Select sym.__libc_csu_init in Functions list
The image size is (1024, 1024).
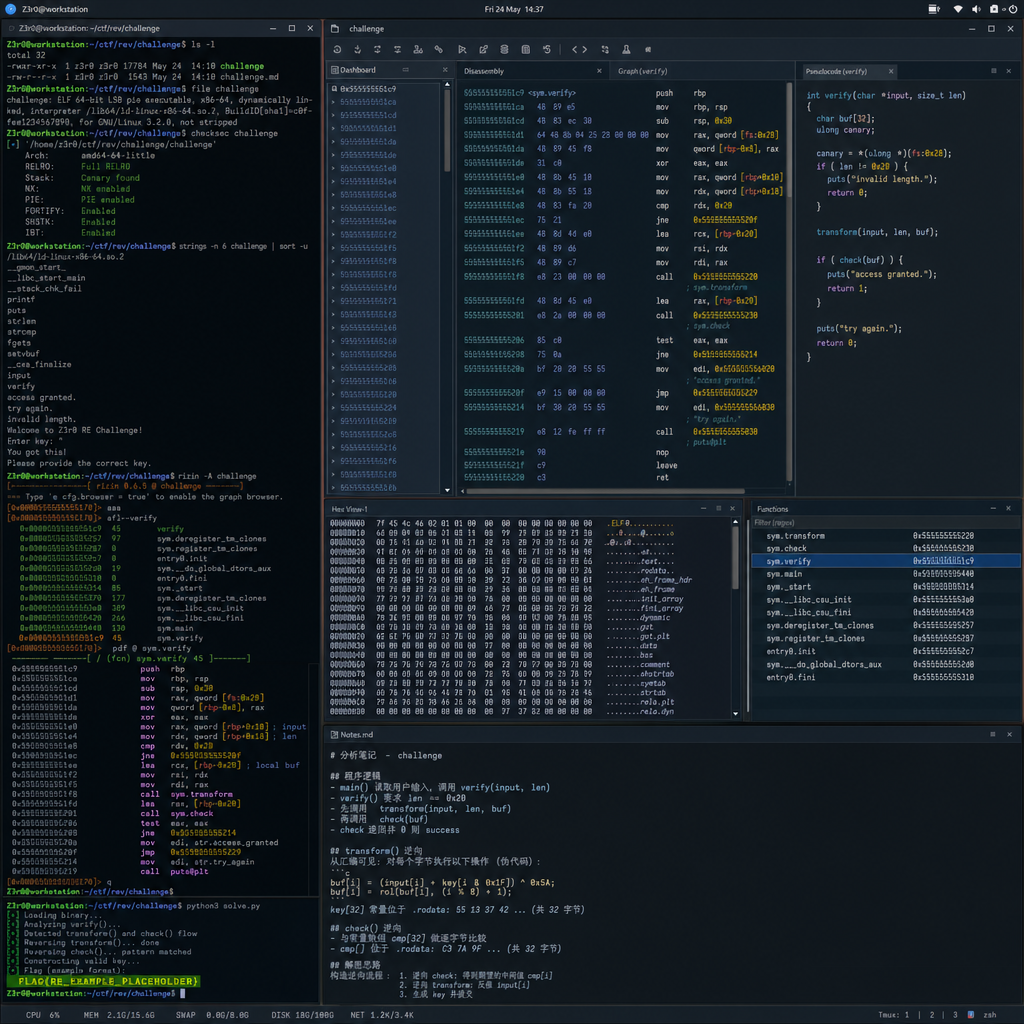tap(885, 600)
